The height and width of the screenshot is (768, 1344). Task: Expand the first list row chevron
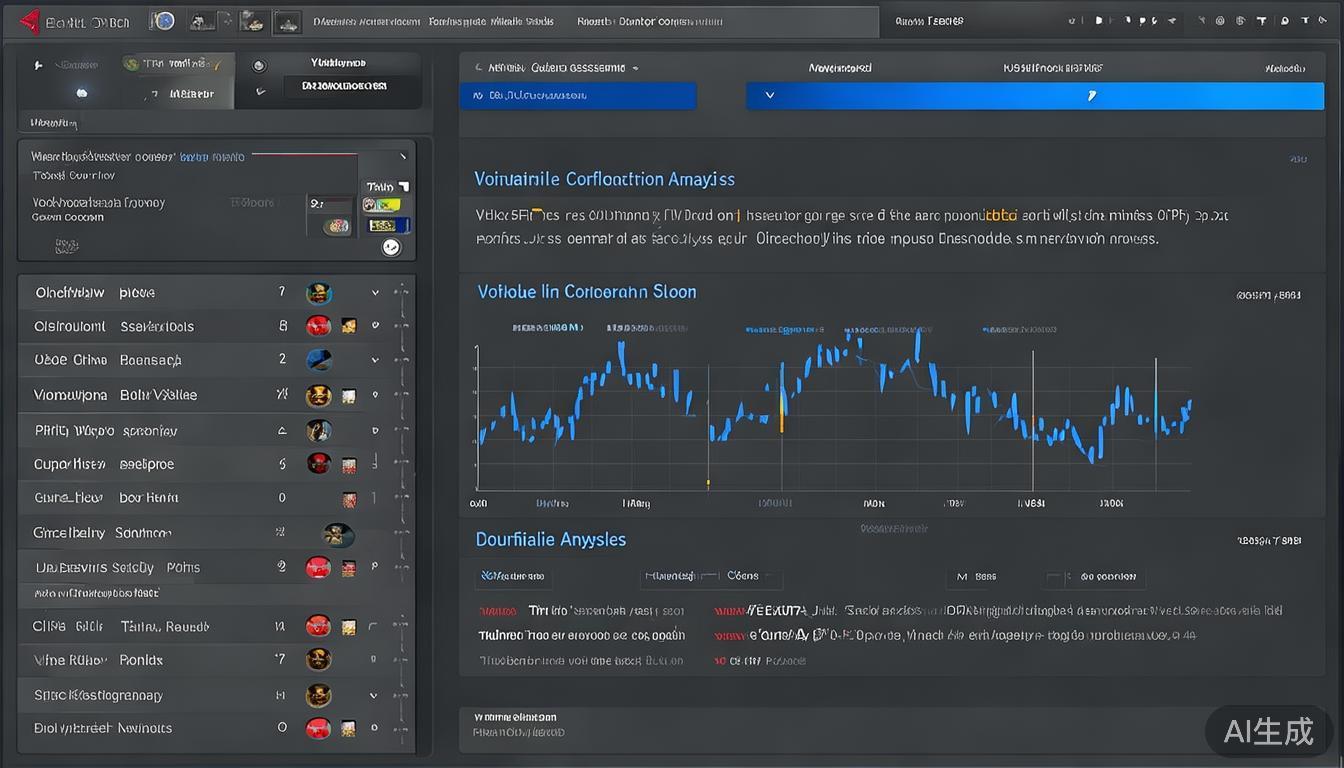pyautogui.click(x=375, y=293)
